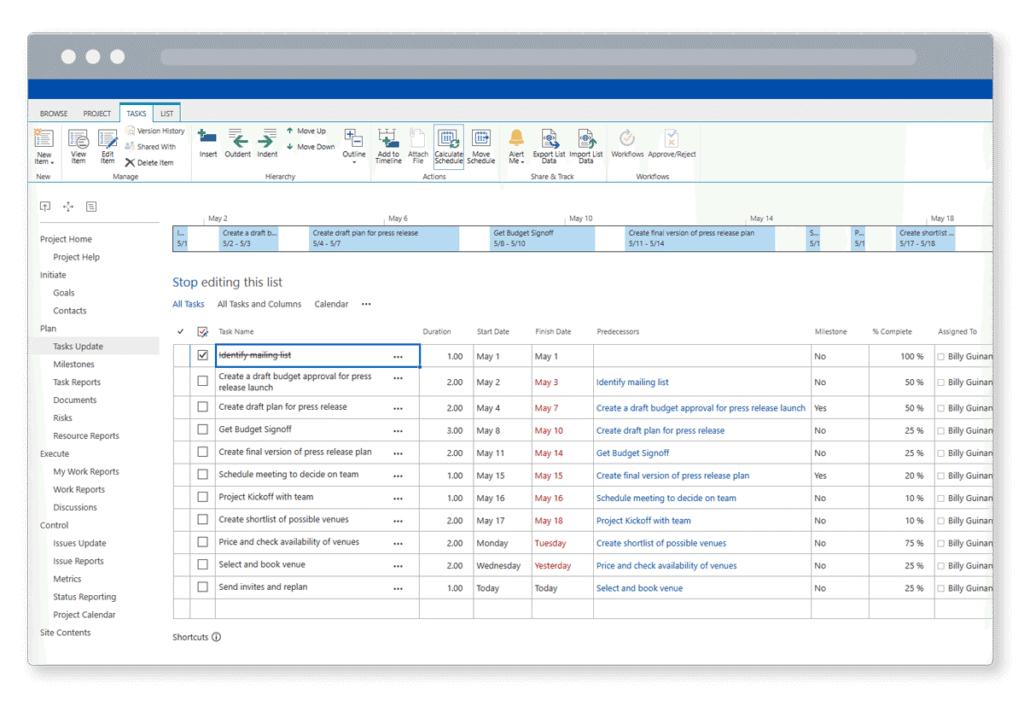This screenshot has height=718, width=1024.
Task: Uncheck the Identify mailing list task checkbox
Action: pos(203,354)
